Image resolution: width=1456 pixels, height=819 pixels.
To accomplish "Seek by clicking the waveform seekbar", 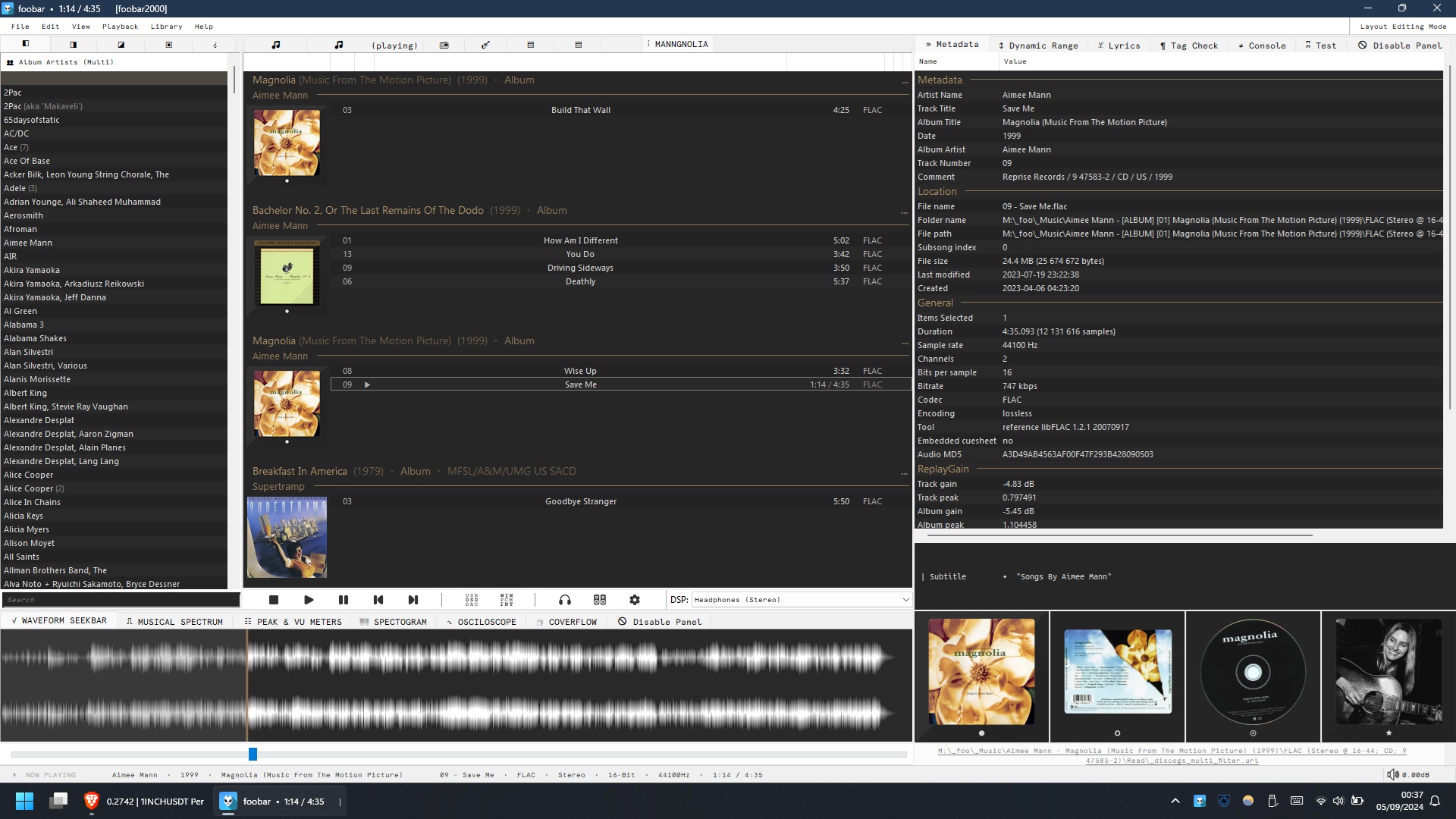I will 456,686.
